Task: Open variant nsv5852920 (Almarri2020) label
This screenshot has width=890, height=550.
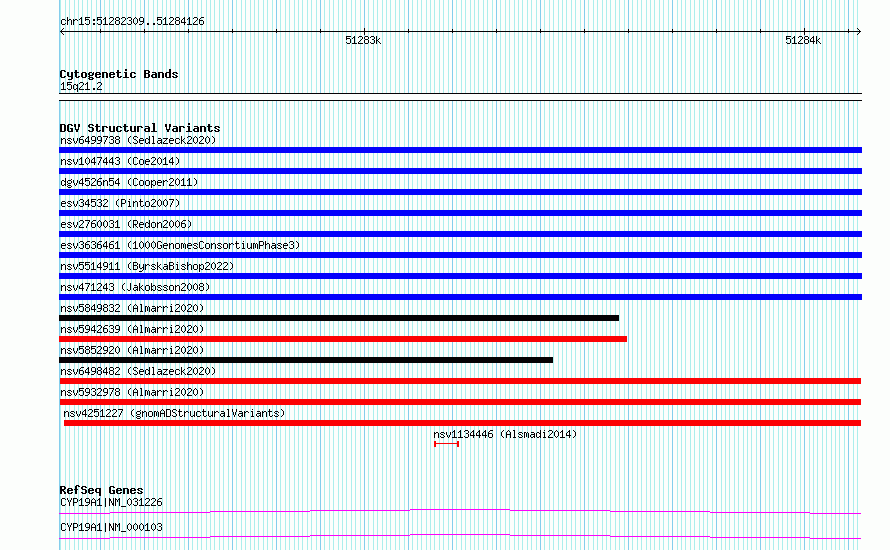Action: point(132,350)
